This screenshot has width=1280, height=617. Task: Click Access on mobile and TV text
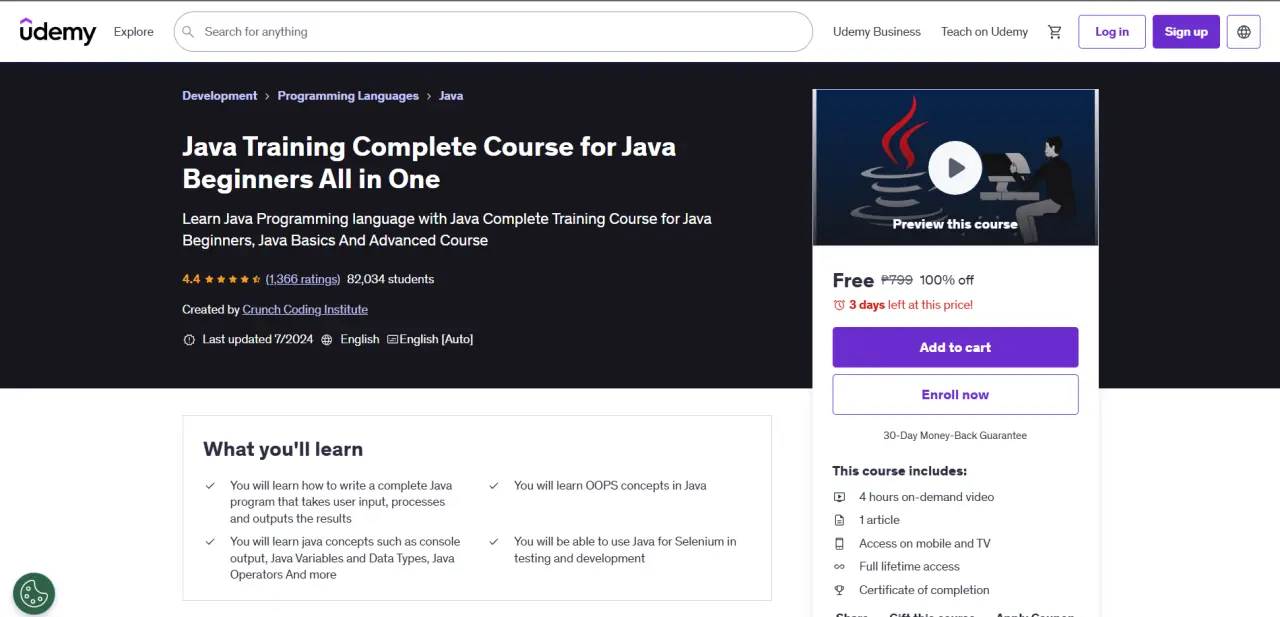click(925, 544)
